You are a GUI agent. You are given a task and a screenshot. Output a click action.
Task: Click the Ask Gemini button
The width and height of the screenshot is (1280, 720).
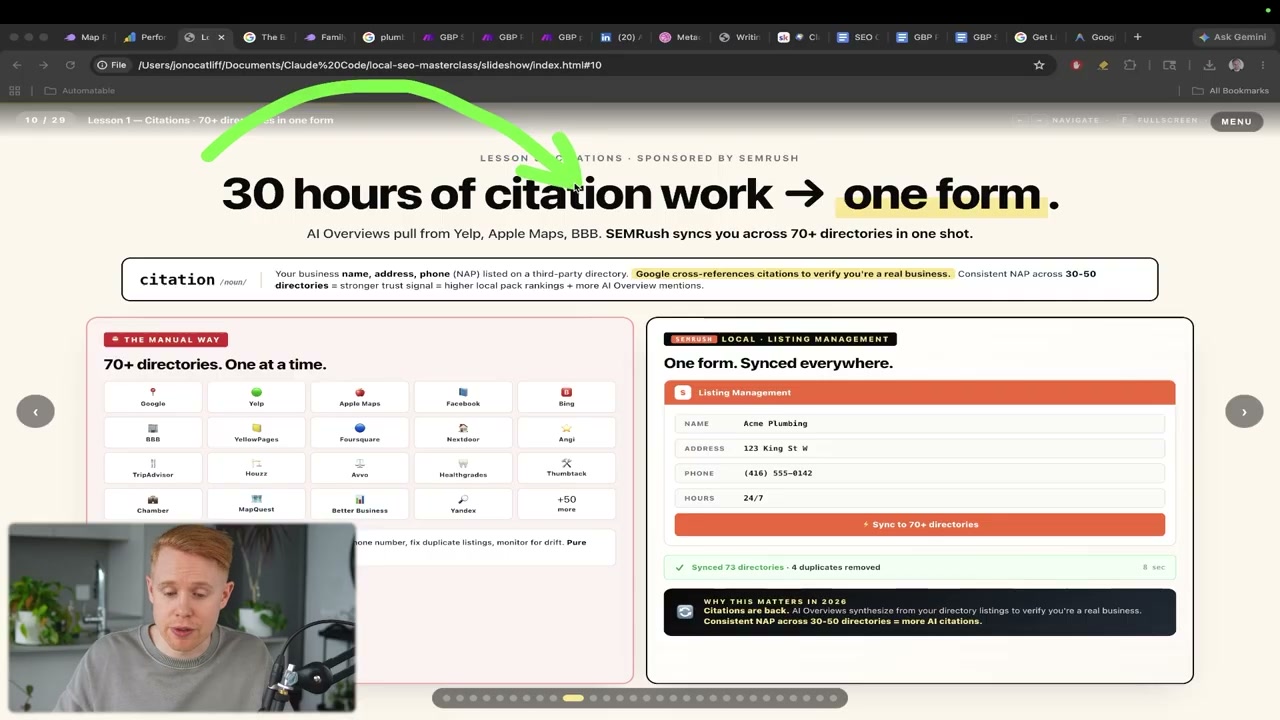tap(1232, 37)
